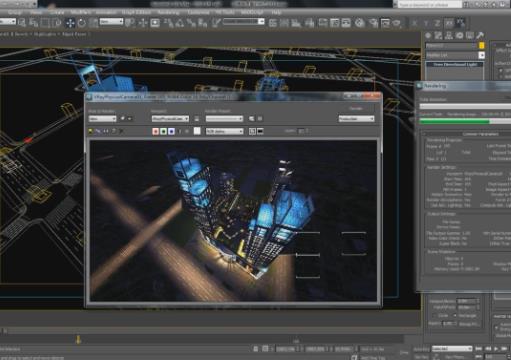The height and width of the screenshot is (360, 511).
Task: Toggle the blue channel in render window
Action: 171,131
